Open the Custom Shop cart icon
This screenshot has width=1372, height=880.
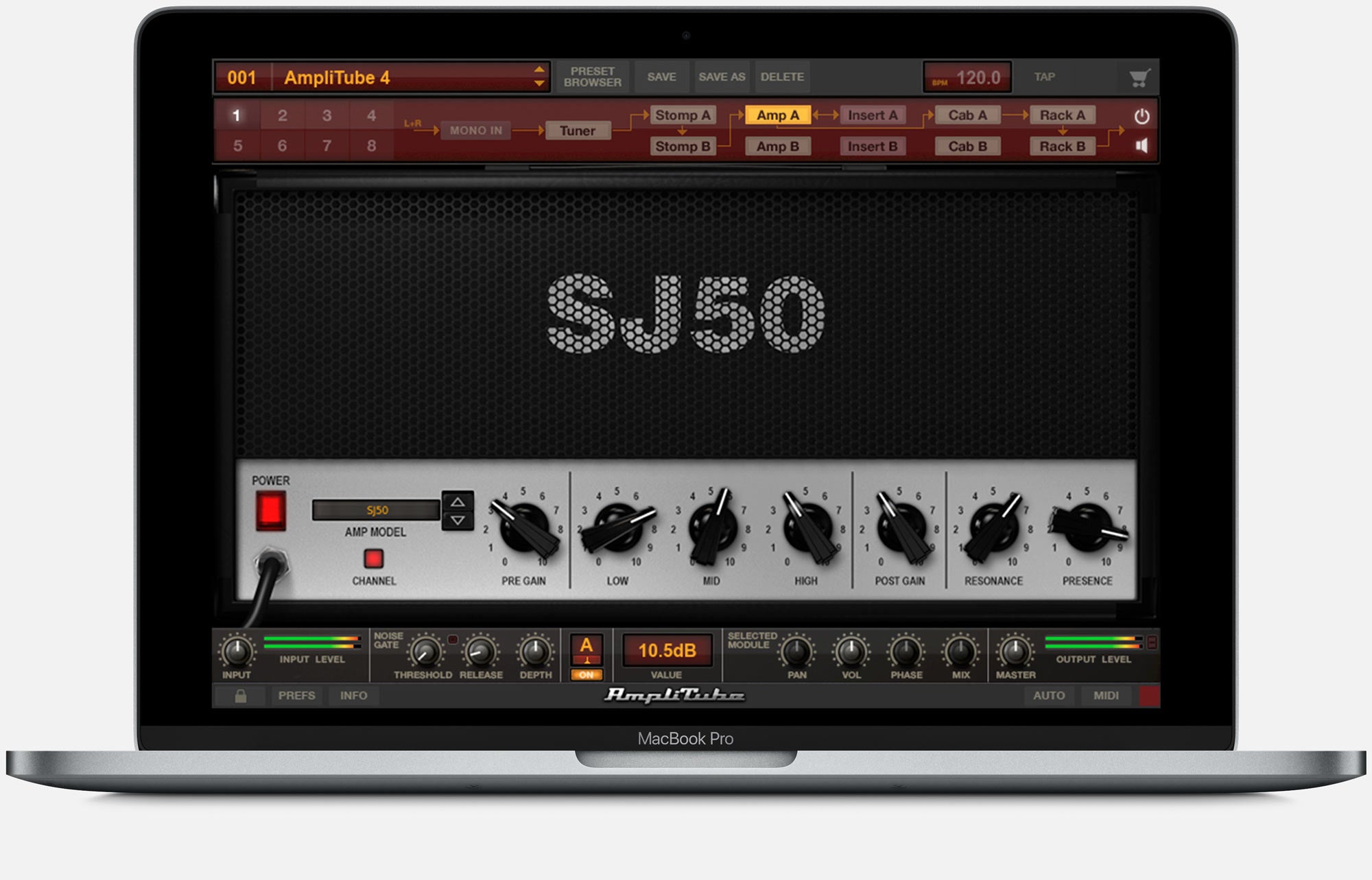coord(1139,77)
